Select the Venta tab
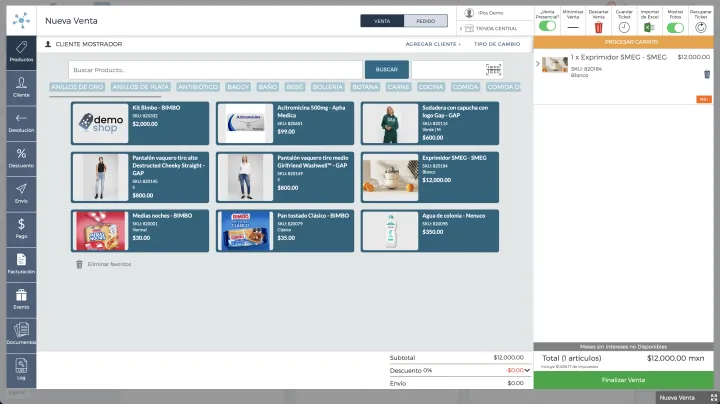The image size is (720, 404). [x=382, y=20]
